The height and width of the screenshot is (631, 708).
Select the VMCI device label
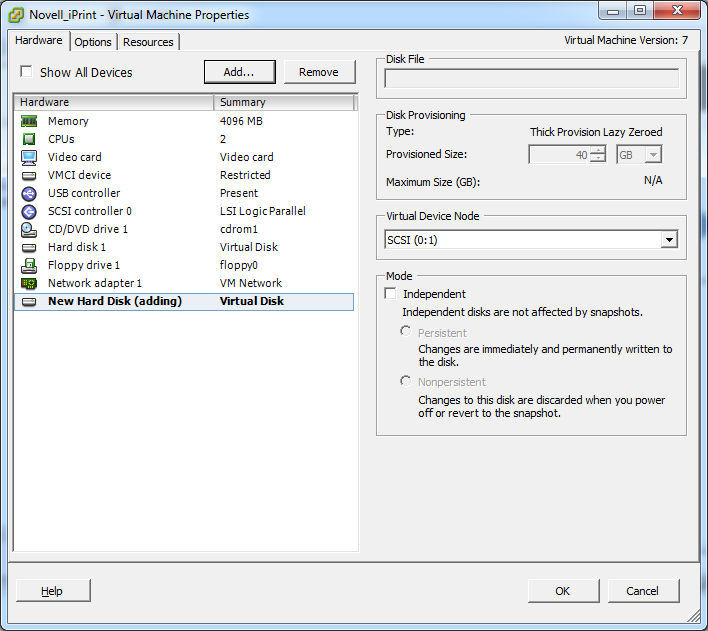pos(79,175)
